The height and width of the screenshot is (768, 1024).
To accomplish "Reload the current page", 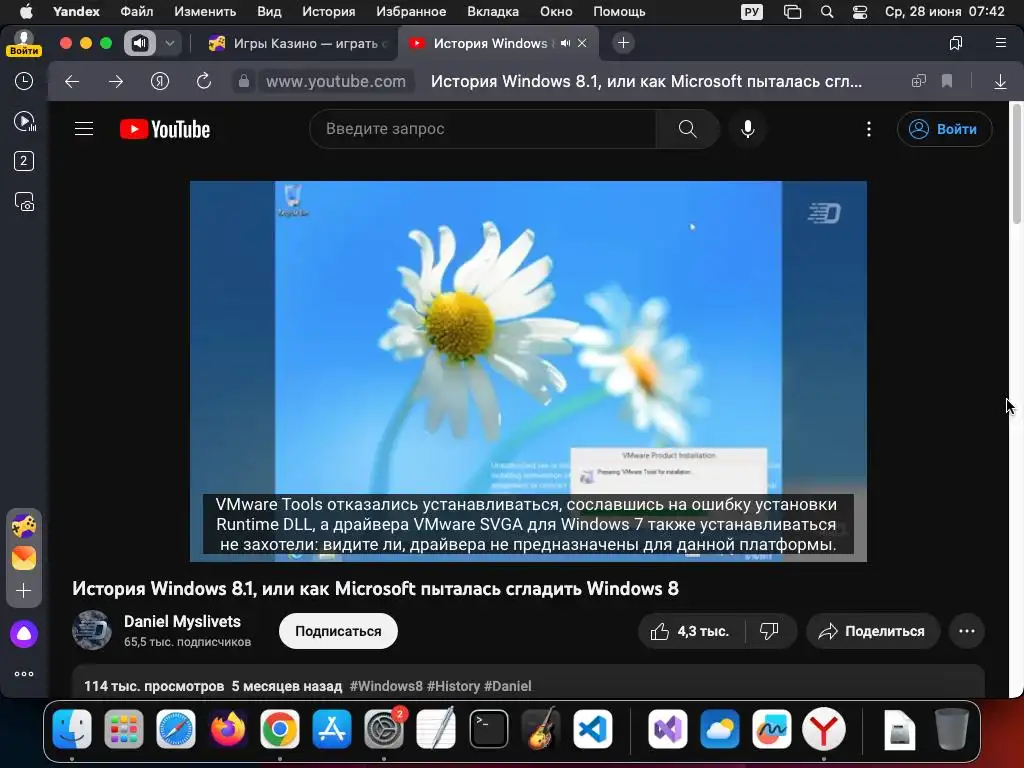I will pos(204,81).
